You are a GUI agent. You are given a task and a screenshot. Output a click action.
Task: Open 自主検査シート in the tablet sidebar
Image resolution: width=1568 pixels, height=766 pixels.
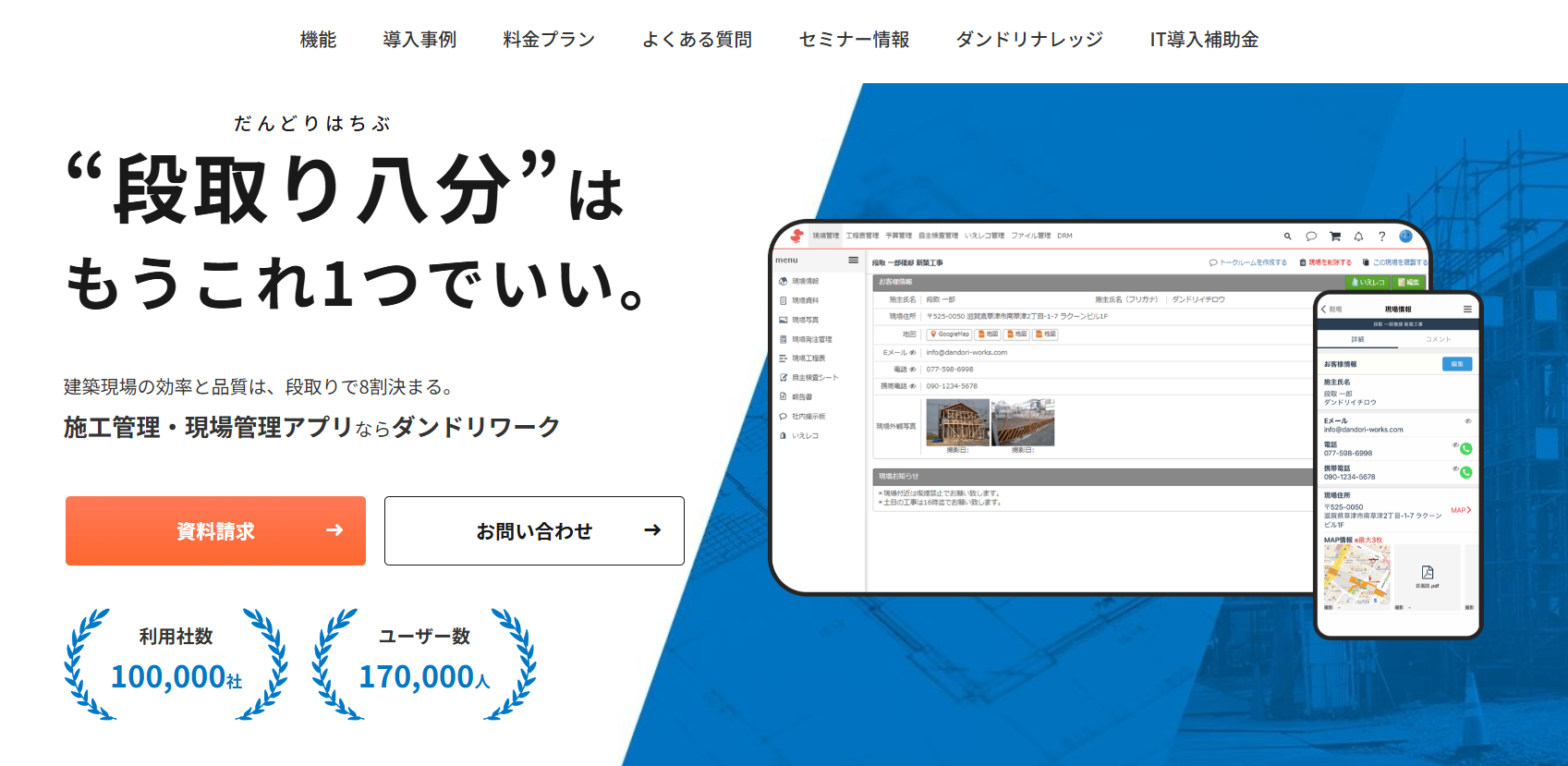coord(809,378)
